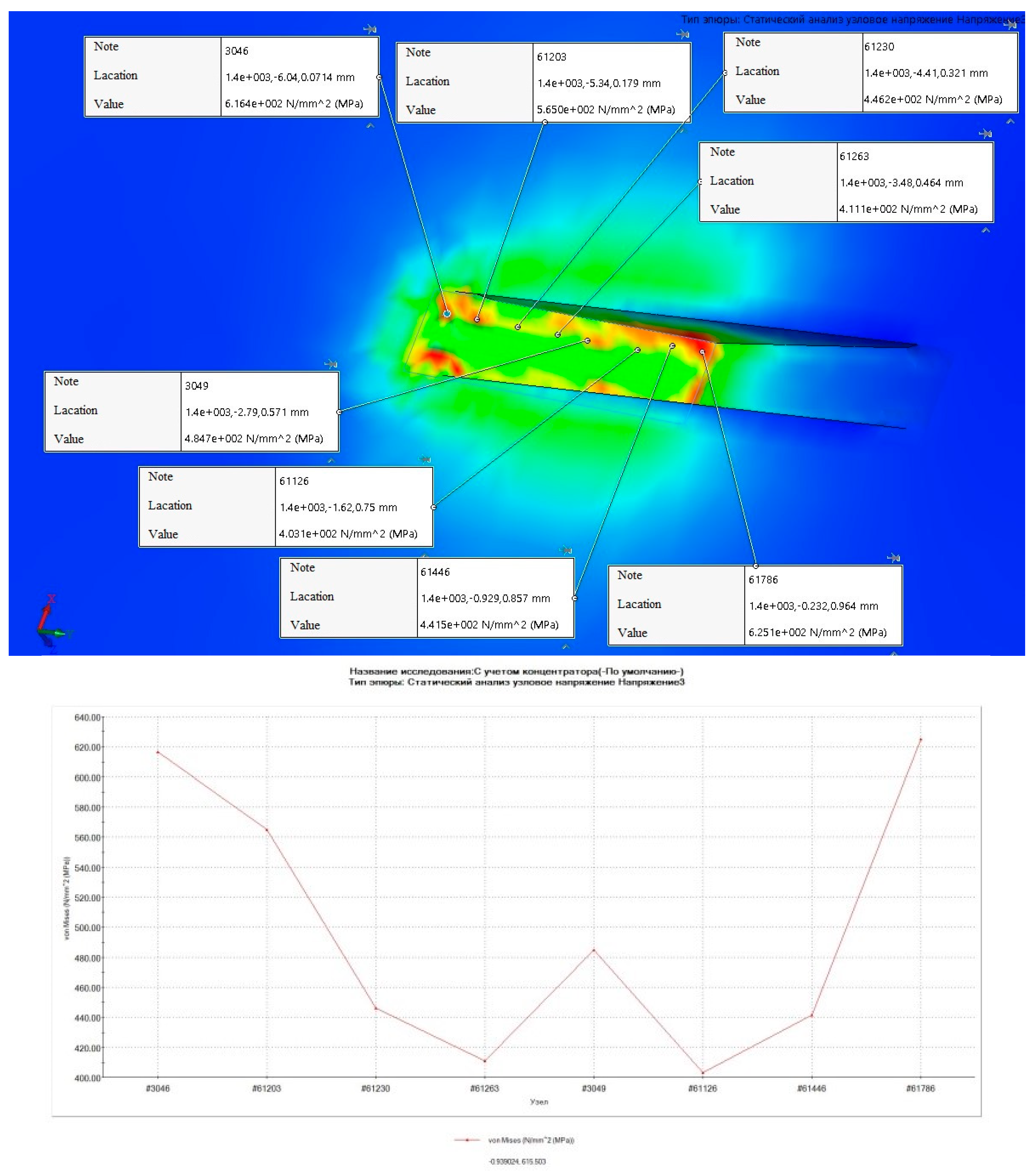Click chart data point at #61786
Image resolution: width=1036 pixels, height=1173 pixels.
[x=920, y=740]
